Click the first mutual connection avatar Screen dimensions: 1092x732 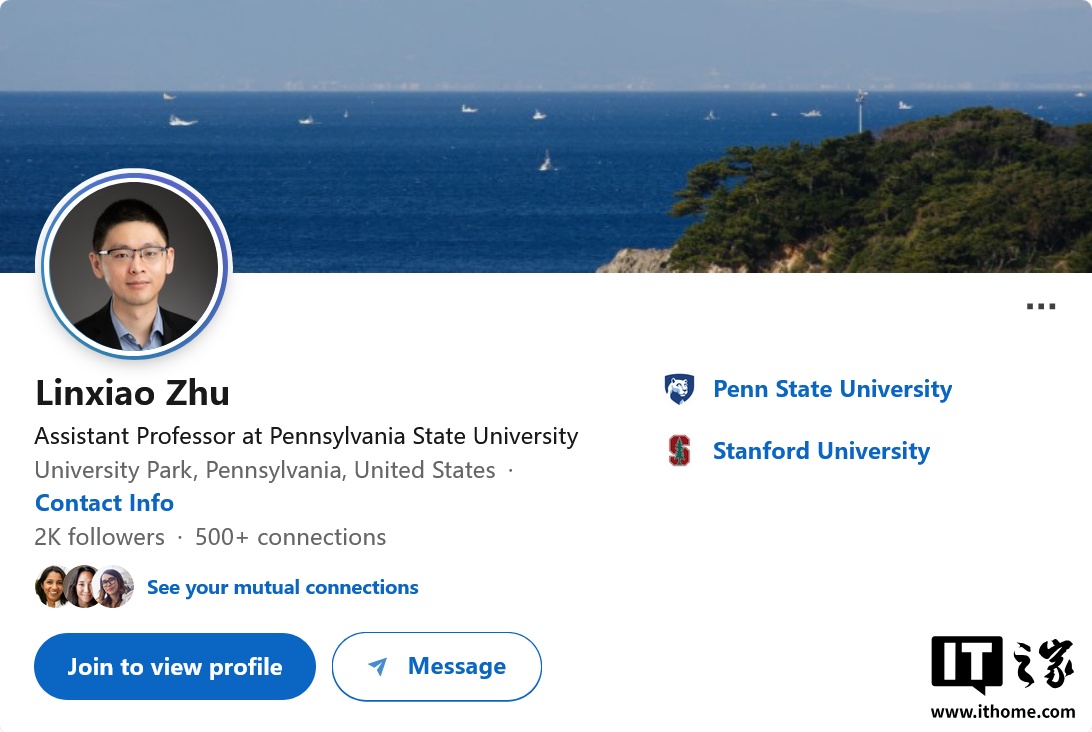tap(51, 587)
